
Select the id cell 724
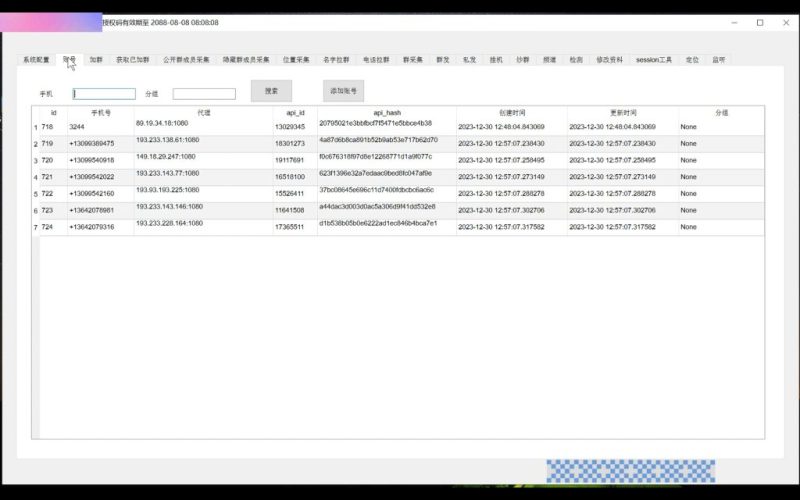pos(54,227)
